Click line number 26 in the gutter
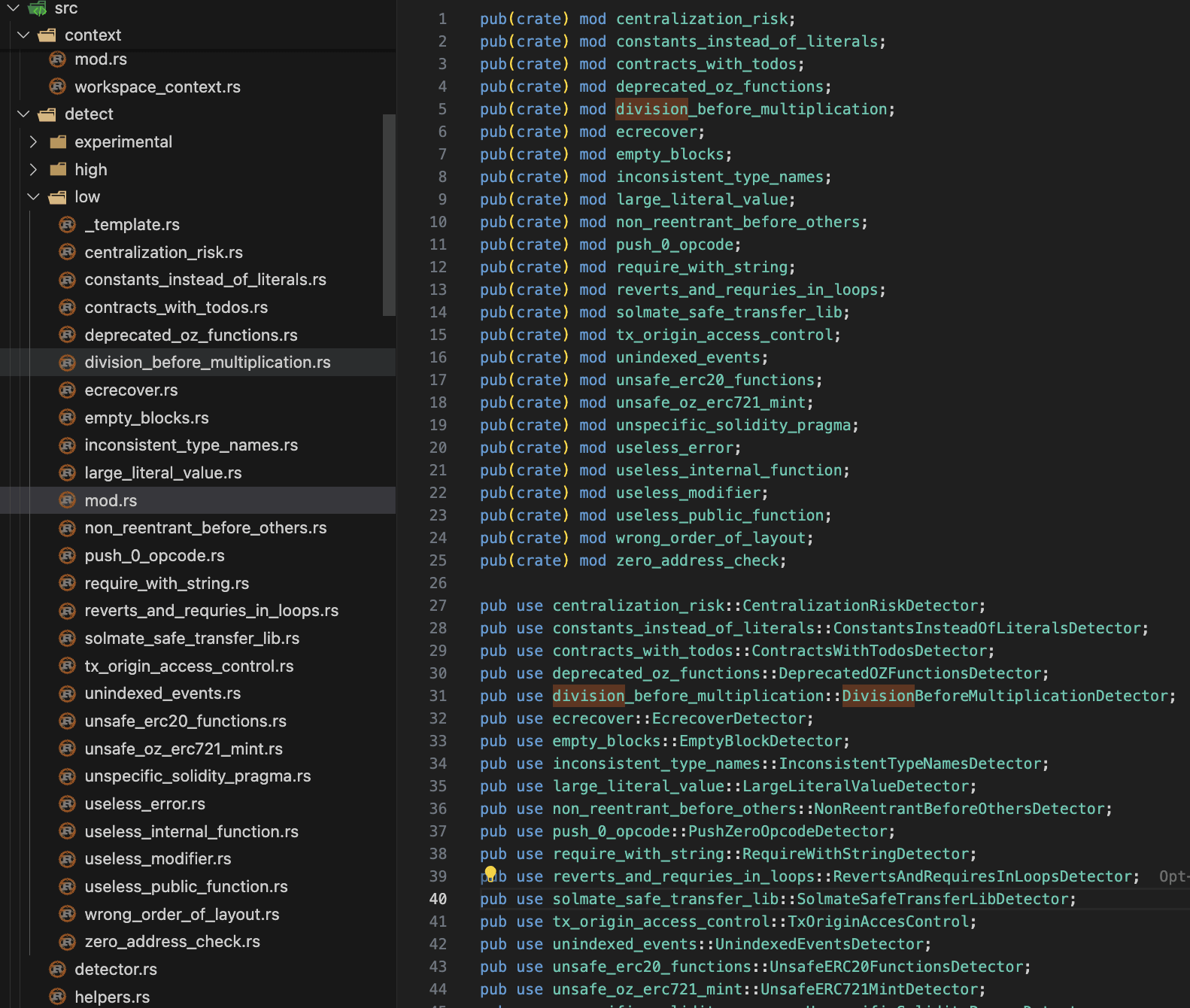The height and width of the screenshot is (1008, 1190). click(438, 583)
